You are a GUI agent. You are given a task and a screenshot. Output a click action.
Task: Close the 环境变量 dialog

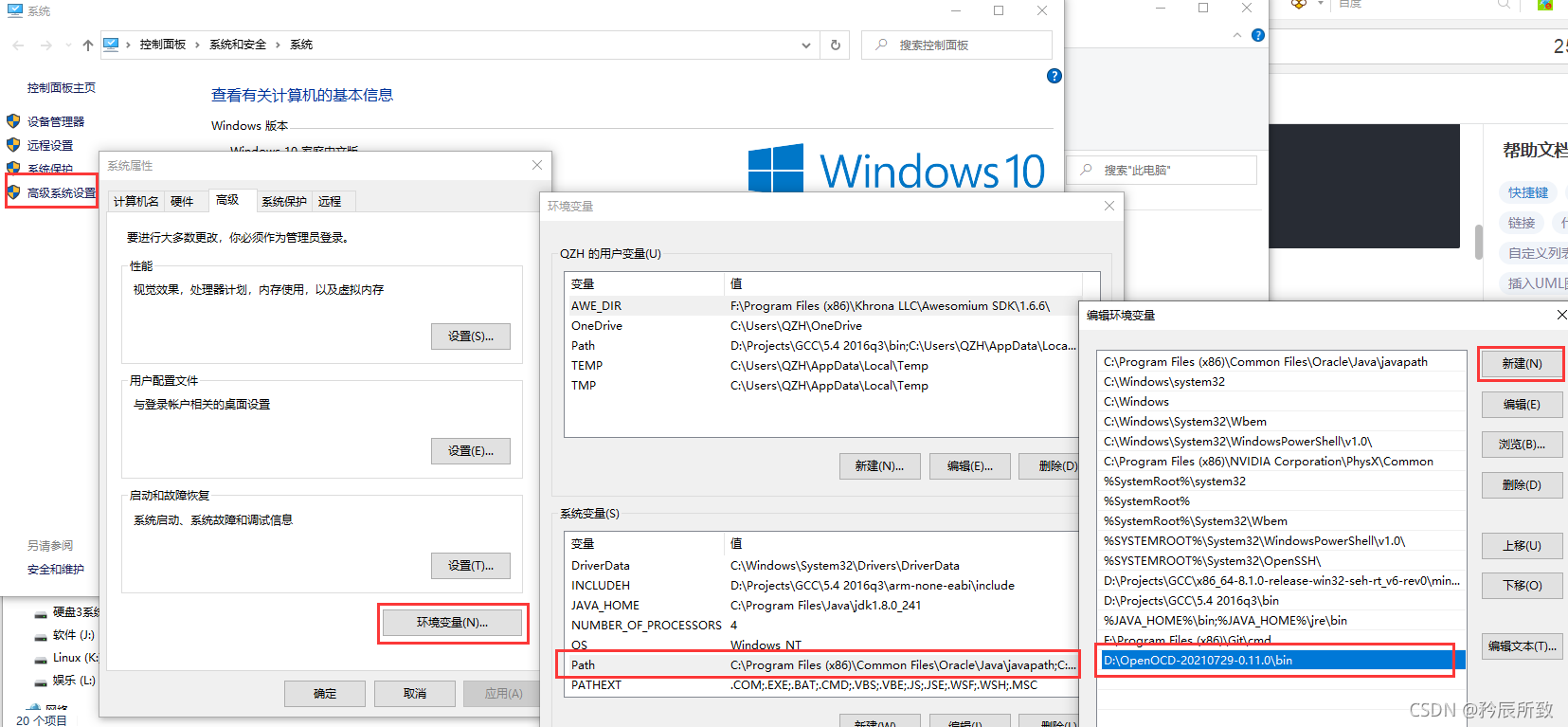pos(1109,206)
